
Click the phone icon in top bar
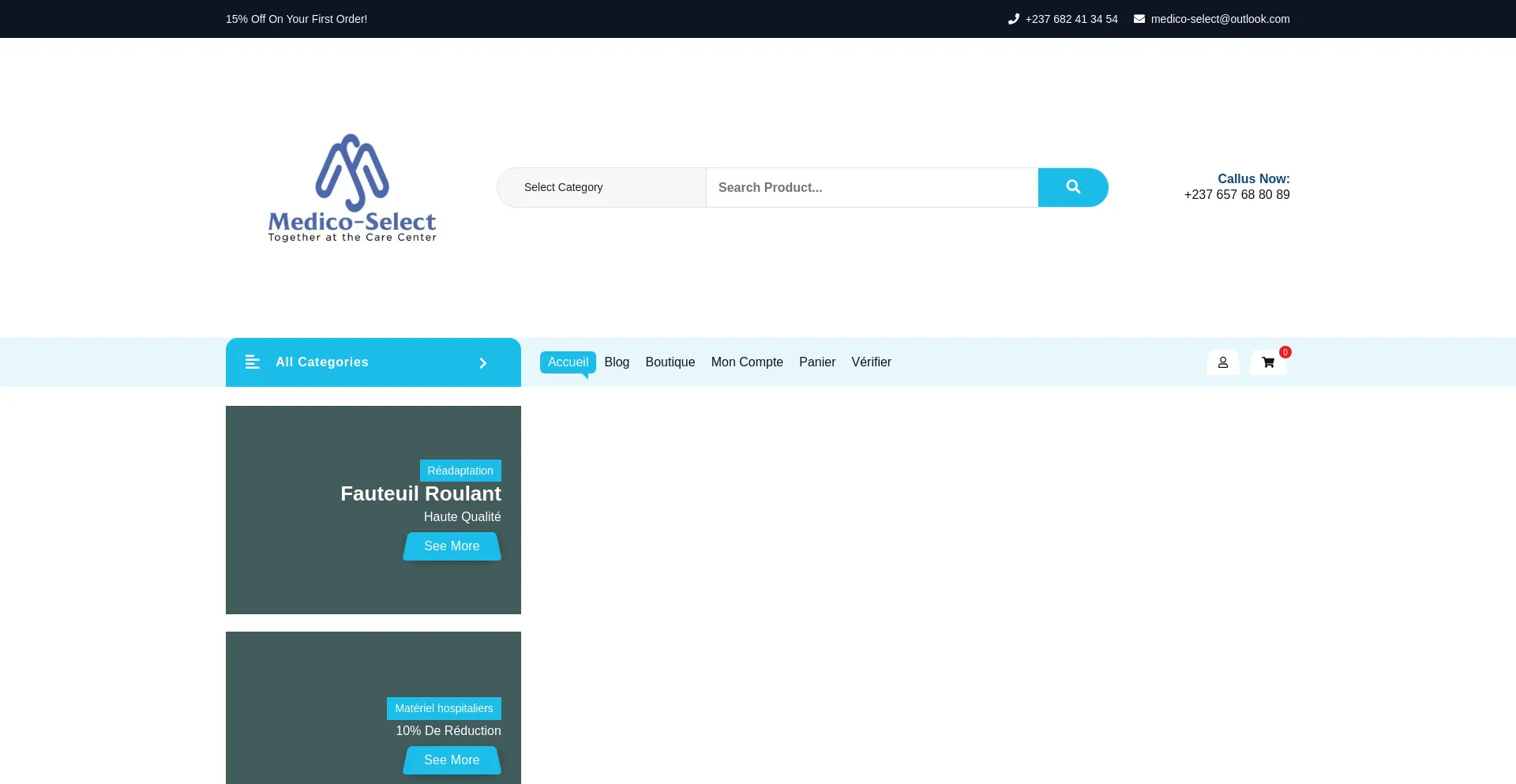click(x=1014, y=19)
